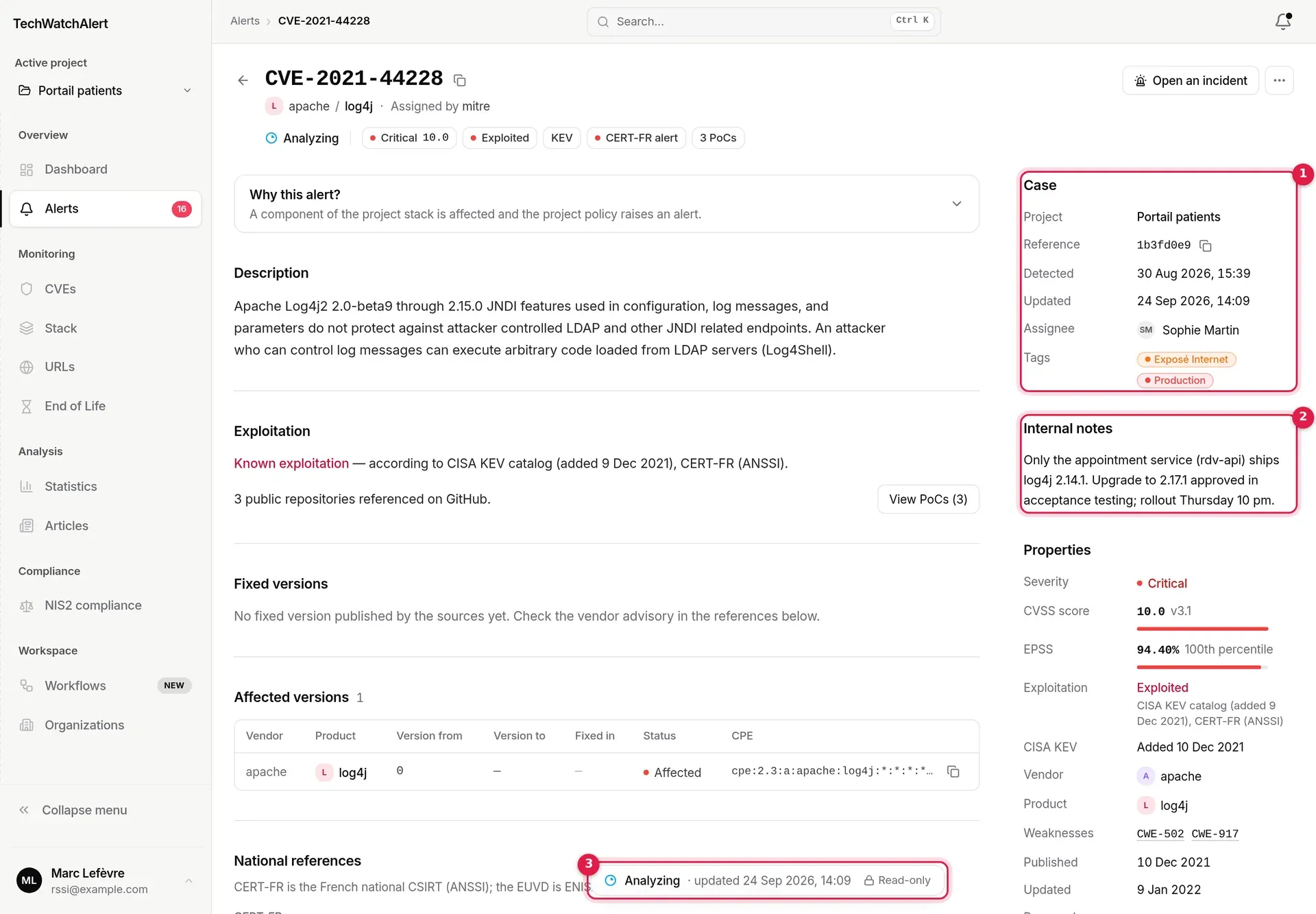Open the End of Life page

click(x=106, y=406)
